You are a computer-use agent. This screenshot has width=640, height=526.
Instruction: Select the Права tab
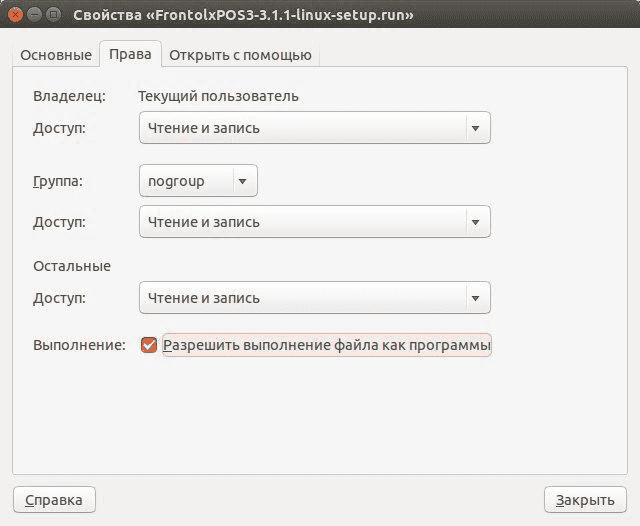130,54
